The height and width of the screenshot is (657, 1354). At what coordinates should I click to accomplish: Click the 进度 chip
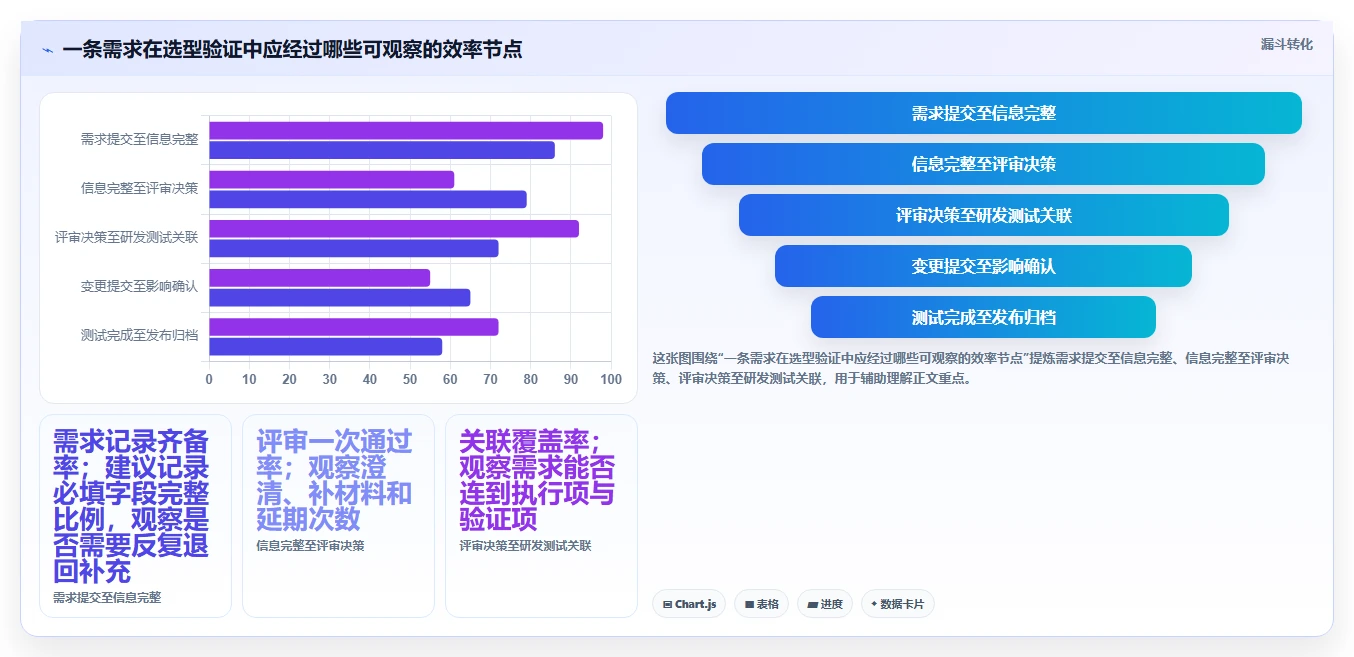coord(824,604)
